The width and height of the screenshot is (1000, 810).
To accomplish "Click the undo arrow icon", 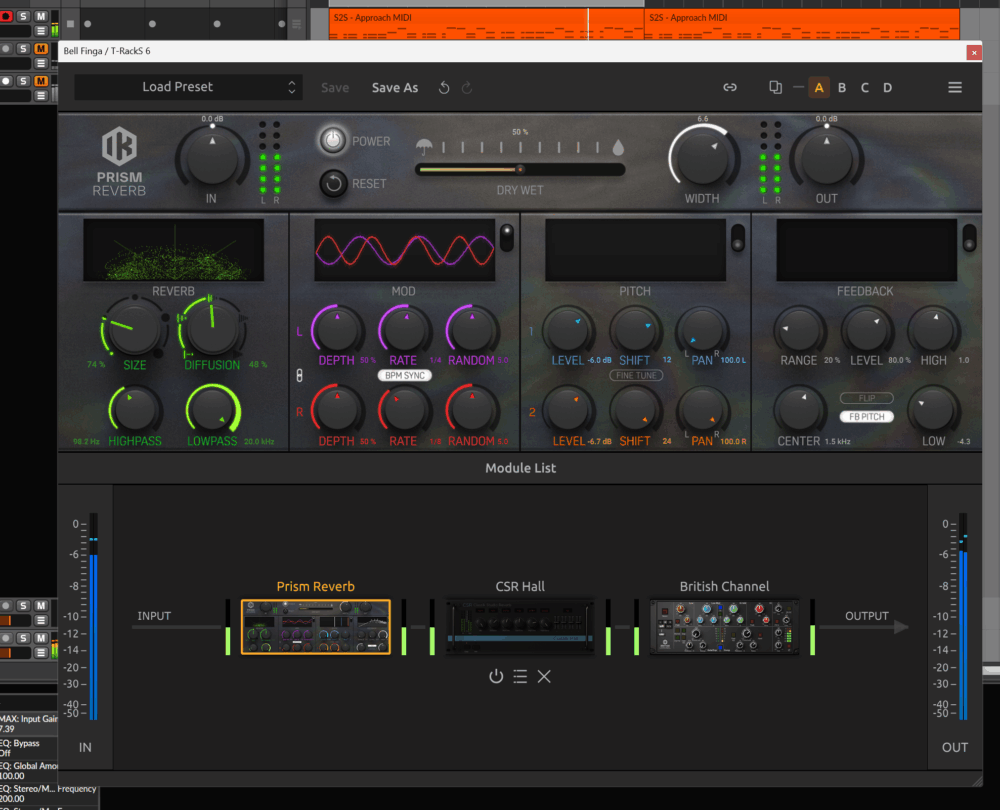I will [444, 88].
